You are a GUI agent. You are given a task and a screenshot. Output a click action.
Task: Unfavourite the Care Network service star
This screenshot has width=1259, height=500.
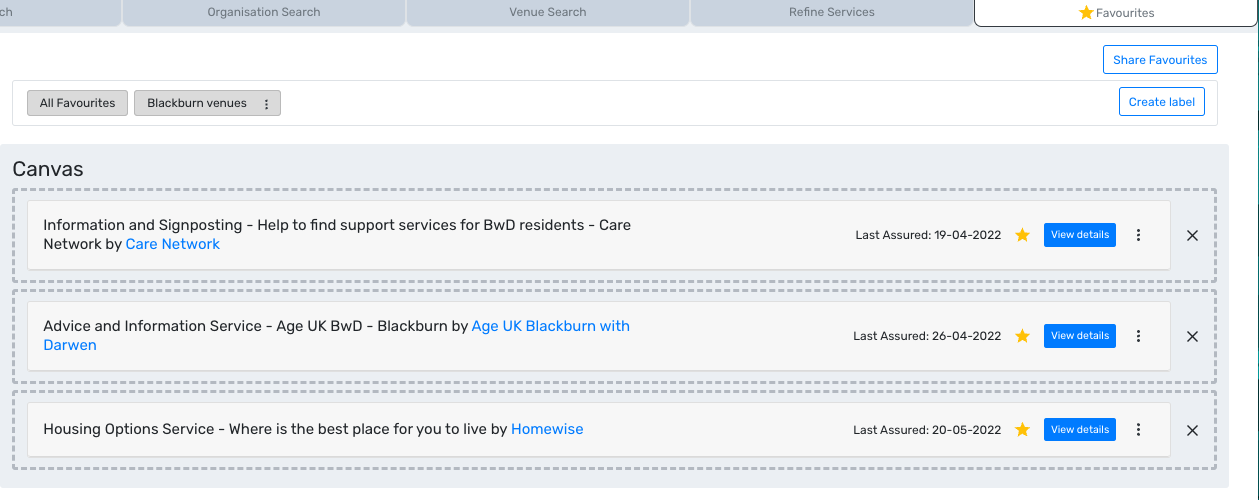click(1022, 235)
